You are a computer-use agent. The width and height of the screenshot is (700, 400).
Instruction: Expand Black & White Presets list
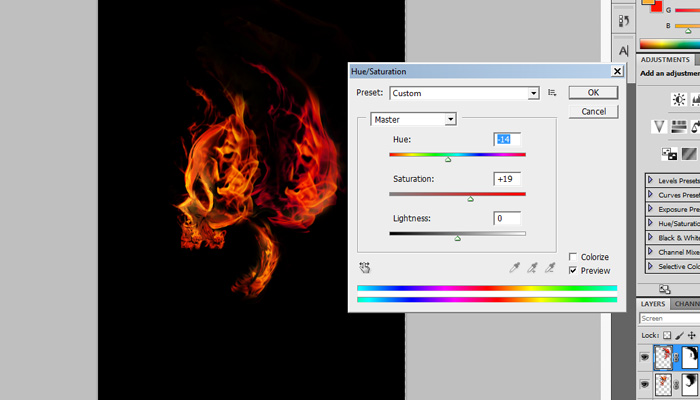tap(650, 237)
